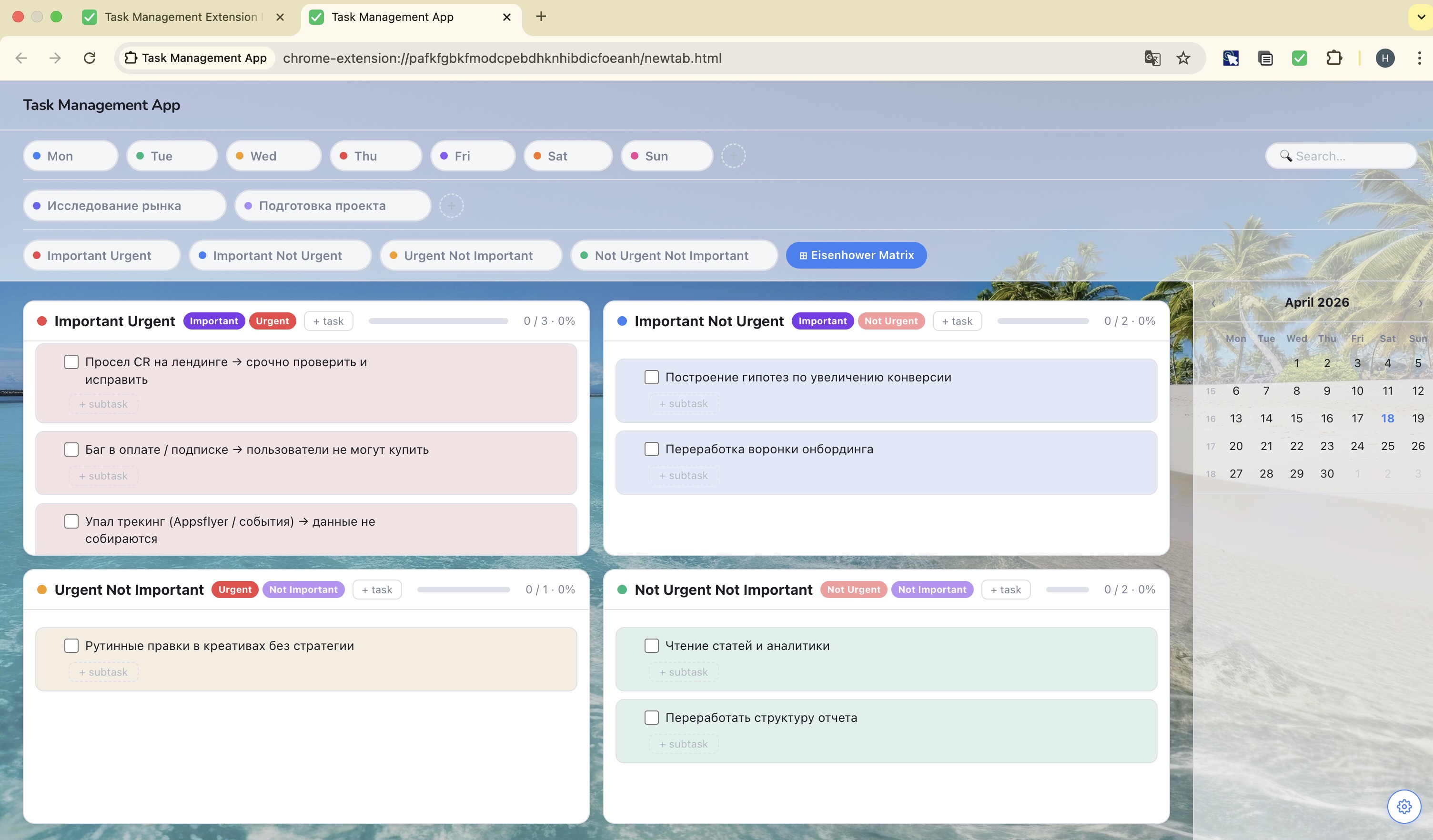This screenshot has width=1433, height=840.
Task: Click the Important Urgent progress bar
Action: (438, 321)
